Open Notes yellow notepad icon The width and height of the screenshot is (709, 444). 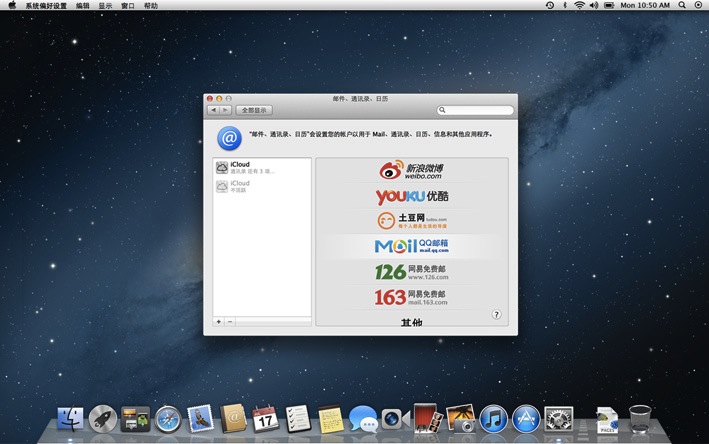(331, 419)
